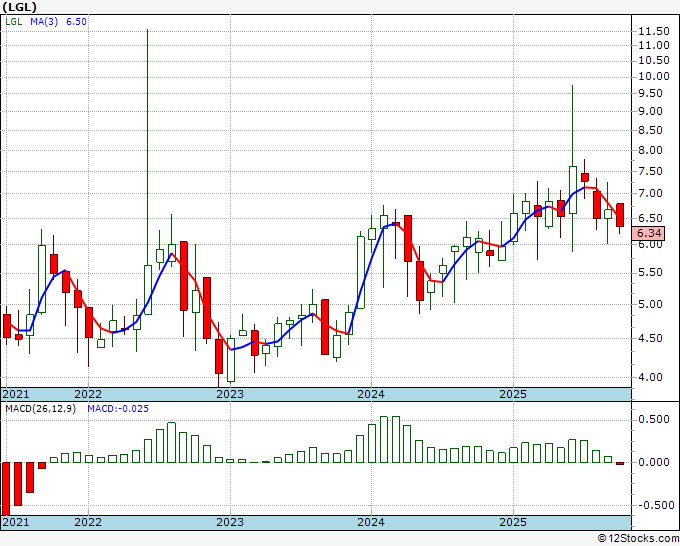Click the 10.00 price axis label
This screenshot has width=680, height=546.
point(654,76)
